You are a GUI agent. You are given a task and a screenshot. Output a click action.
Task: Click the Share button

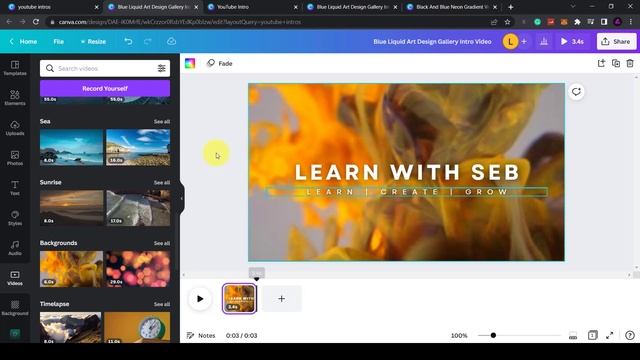coord(616,41)
